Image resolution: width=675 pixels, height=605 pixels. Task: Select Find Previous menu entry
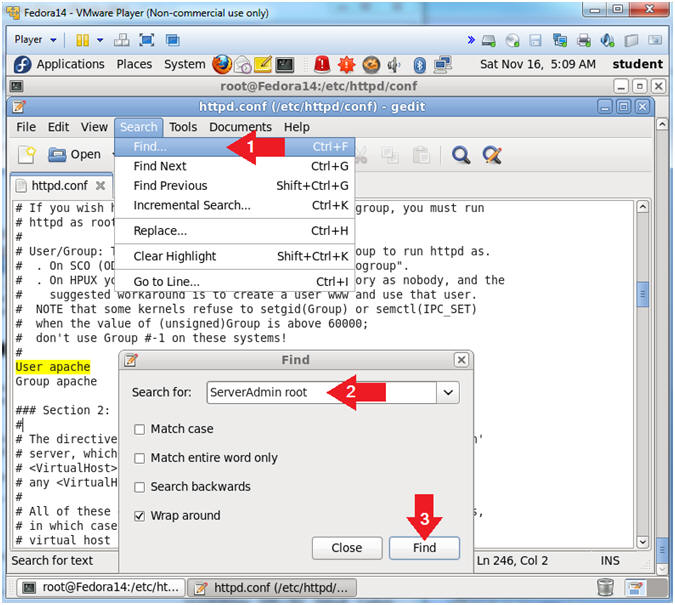pos(235,186)
